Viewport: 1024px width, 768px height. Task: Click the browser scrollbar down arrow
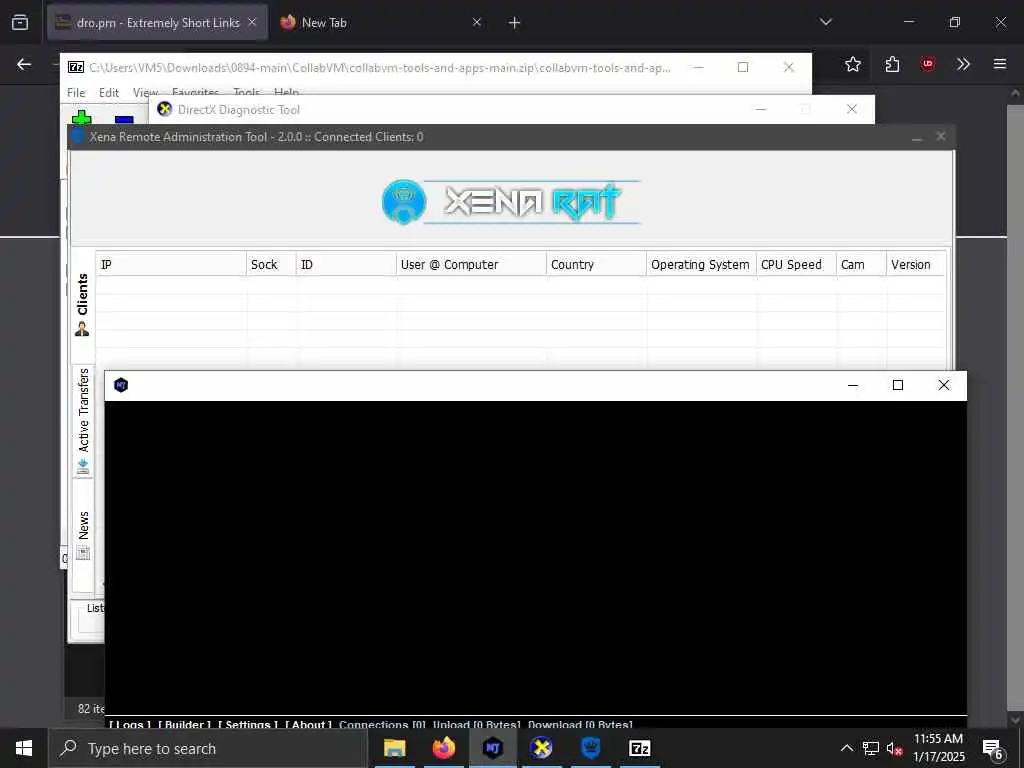point(1015,720)
